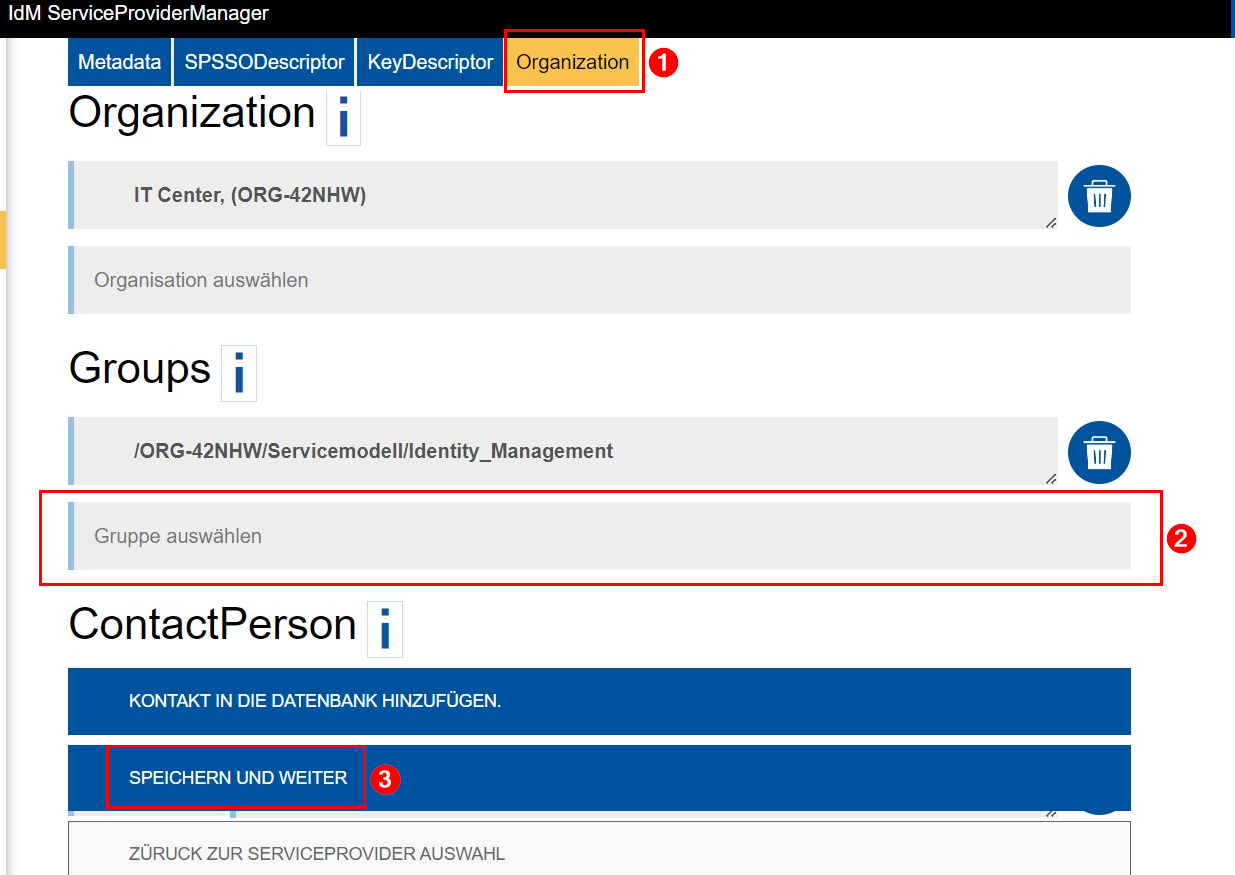Open the Groups info tooltip
The height and width of the screenshot is (875, 1235).
(x=238, y=373)
